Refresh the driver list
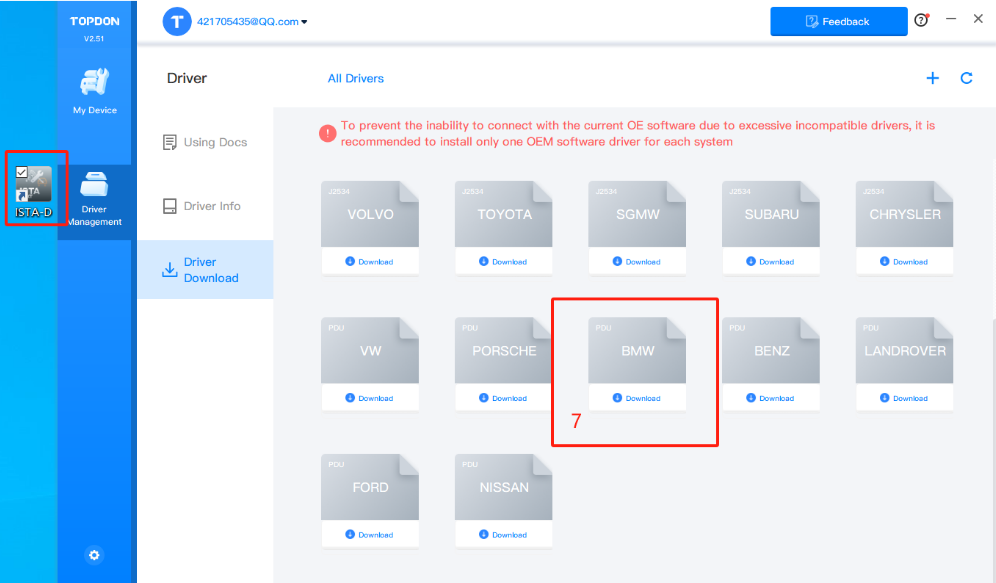The width and height of the screenshot is (996, 583). pos(966,78)
